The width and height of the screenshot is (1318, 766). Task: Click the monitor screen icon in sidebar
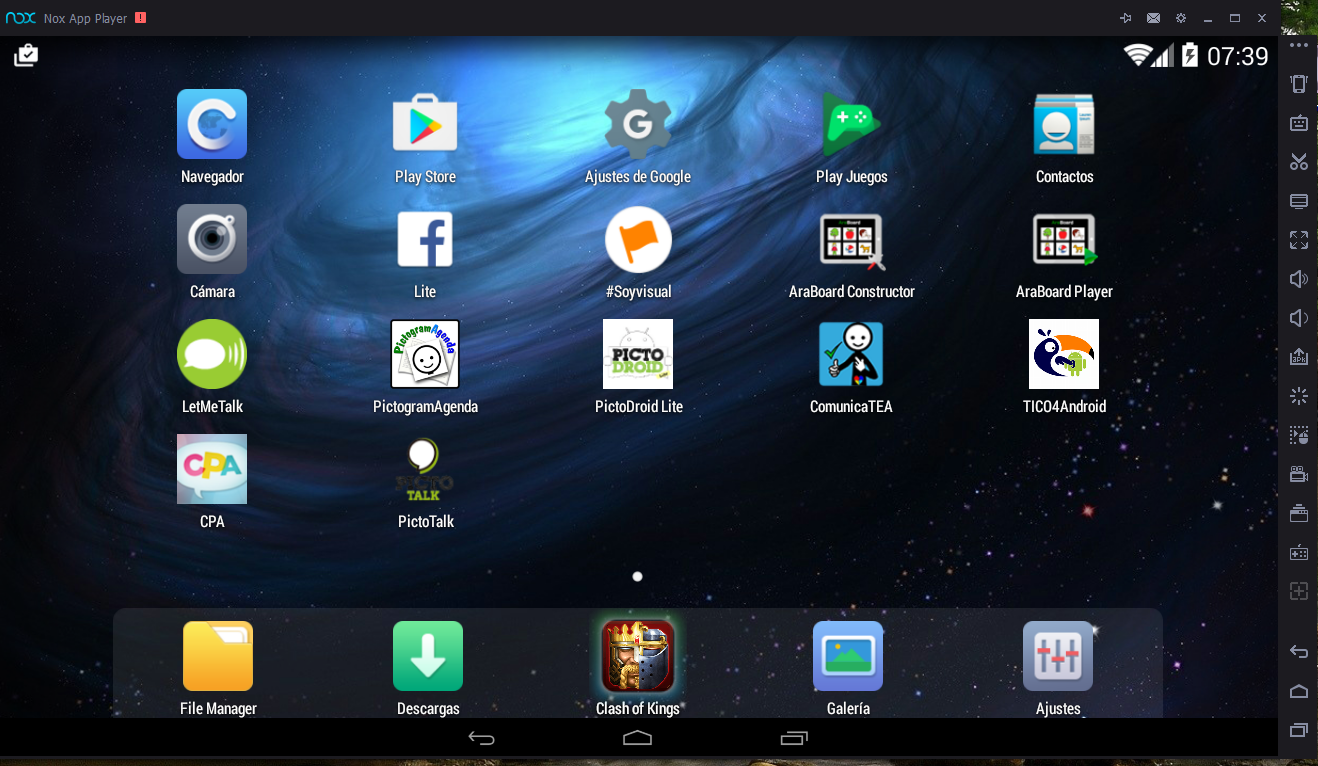pos(1299,201)
